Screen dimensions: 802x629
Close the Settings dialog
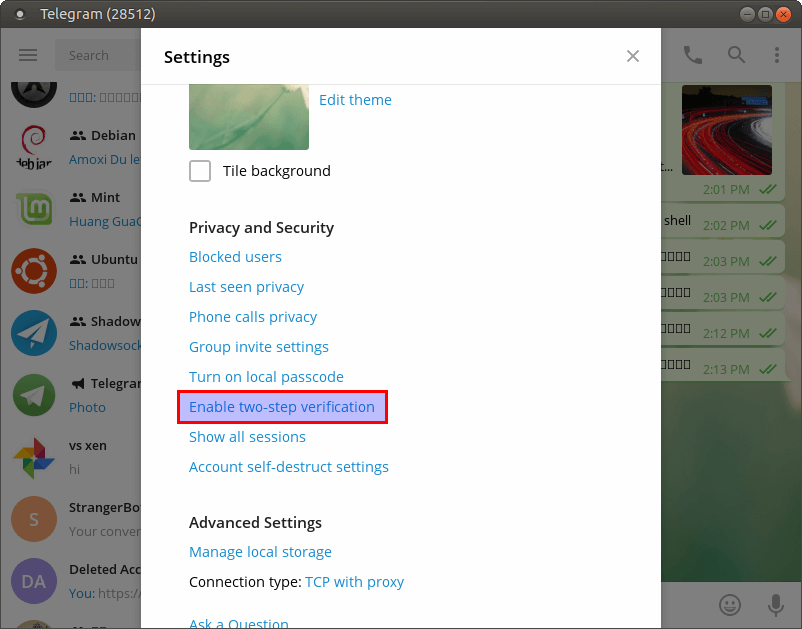coord(632,56)
